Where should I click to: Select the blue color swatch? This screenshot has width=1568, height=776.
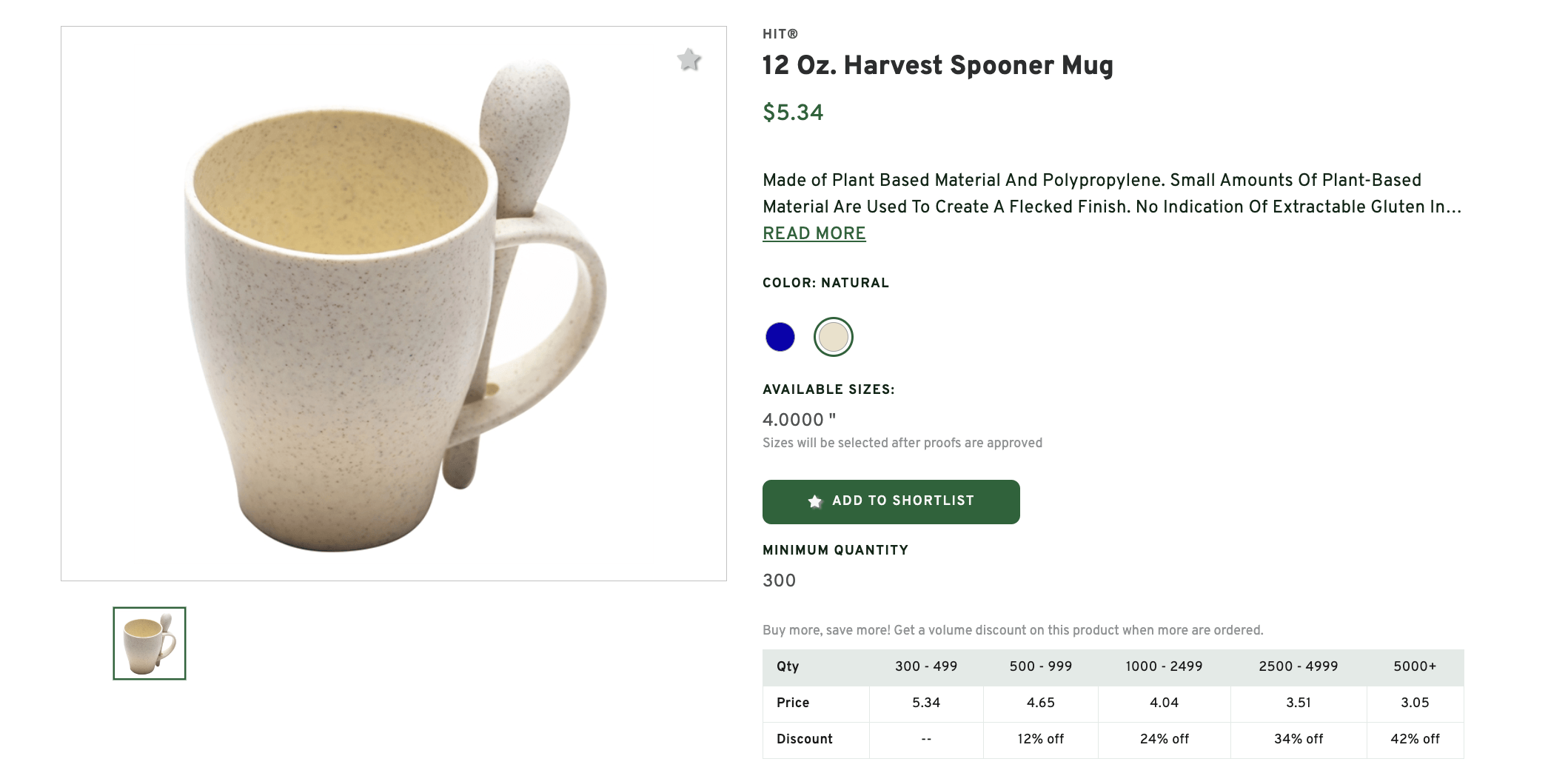[779, 336]
